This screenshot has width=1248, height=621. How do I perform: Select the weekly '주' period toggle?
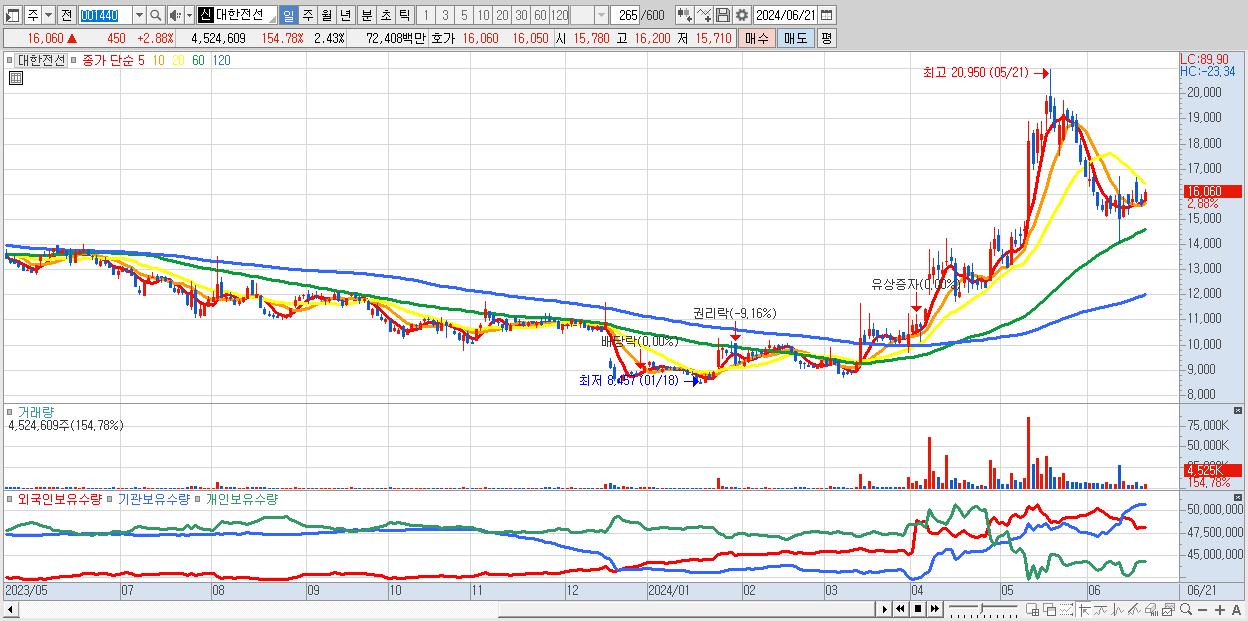[307, 15]
